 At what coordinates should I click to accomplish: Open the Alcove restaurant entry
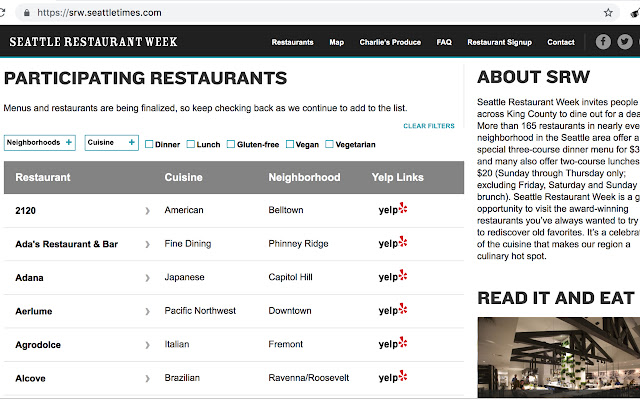pyautogui.click(x=30, y=379)
